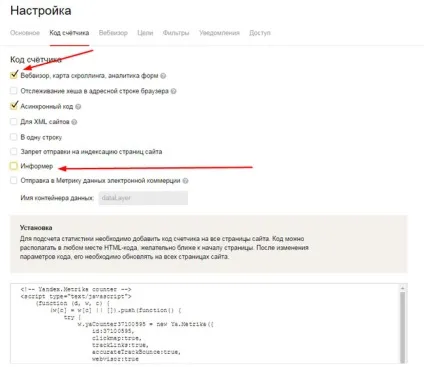This screenshot has height=367, width=424.
Task: Select the Код счётчика tab
Action: click(x=69, y=33)
